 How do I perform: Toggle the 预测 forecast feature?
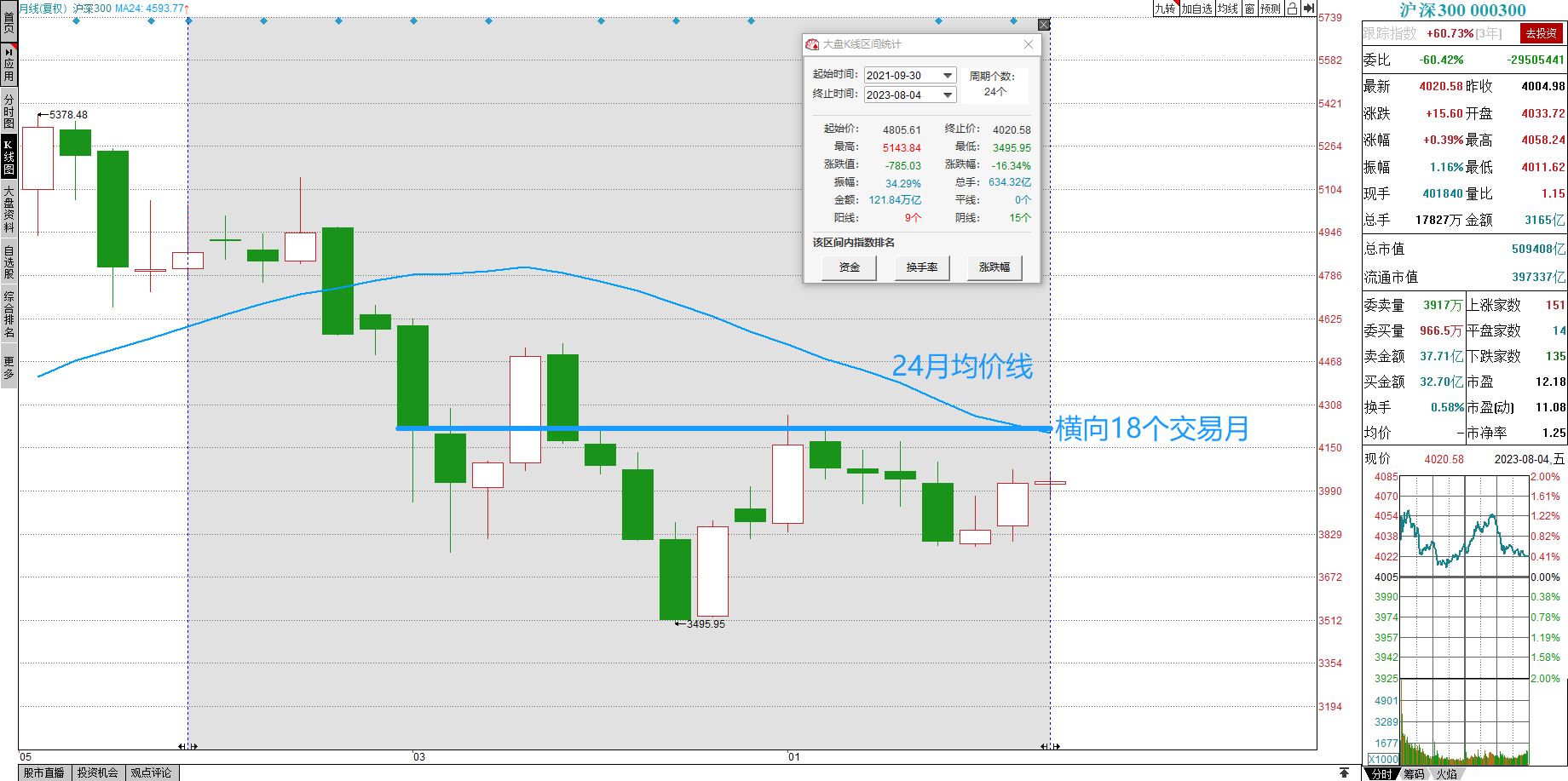tap(1270, 9)
